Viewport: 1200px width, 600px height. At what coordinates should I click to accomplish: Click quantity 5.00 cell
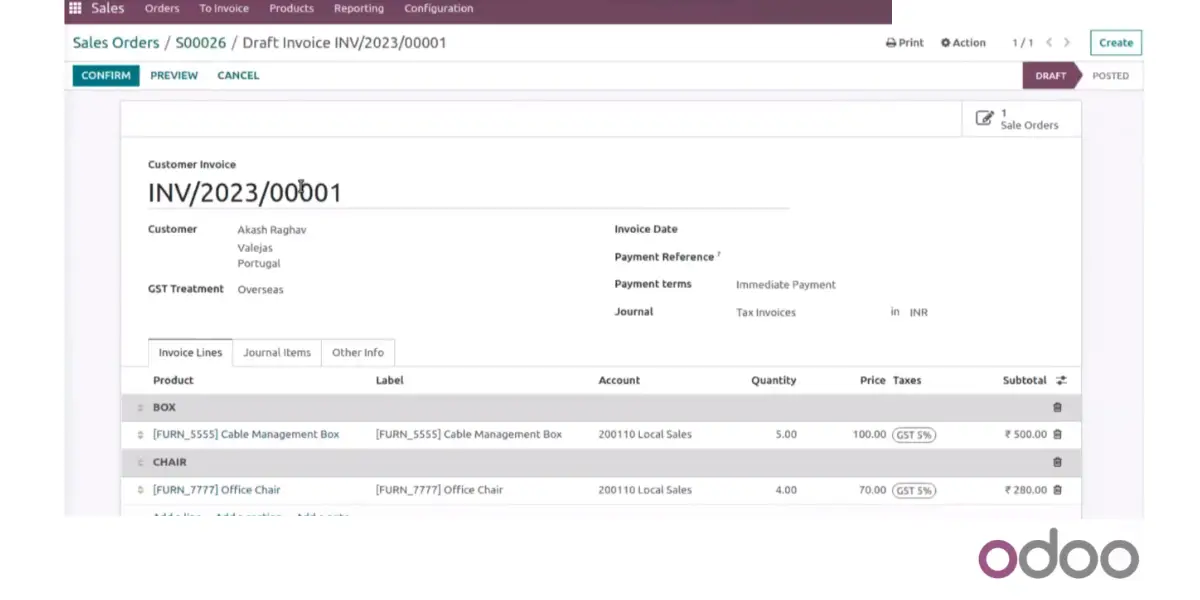(x=786, y=435)
